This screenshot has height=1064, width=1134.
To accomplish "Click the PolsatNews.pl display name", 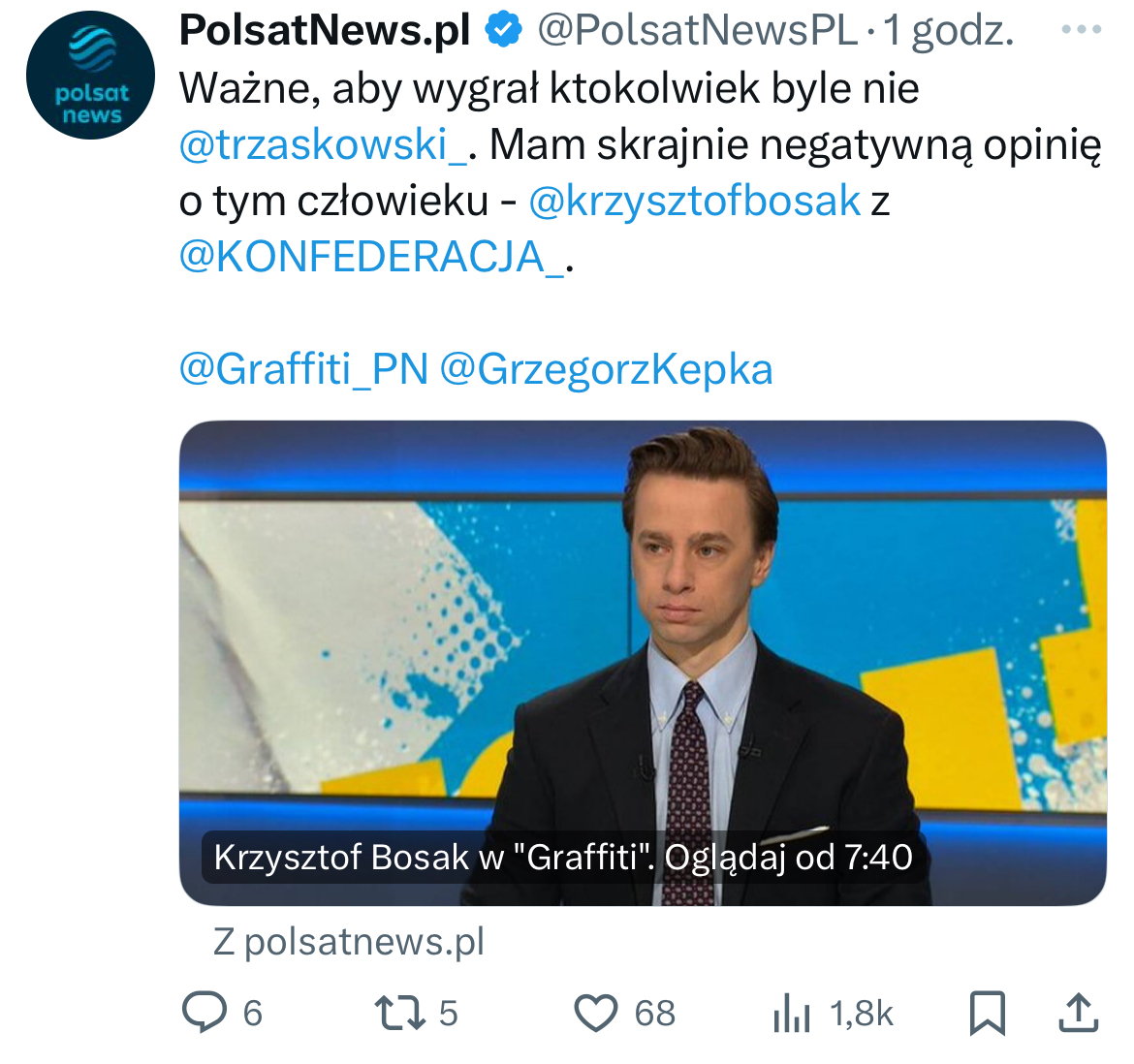I will pyautogui.click(x=325, y=31).
